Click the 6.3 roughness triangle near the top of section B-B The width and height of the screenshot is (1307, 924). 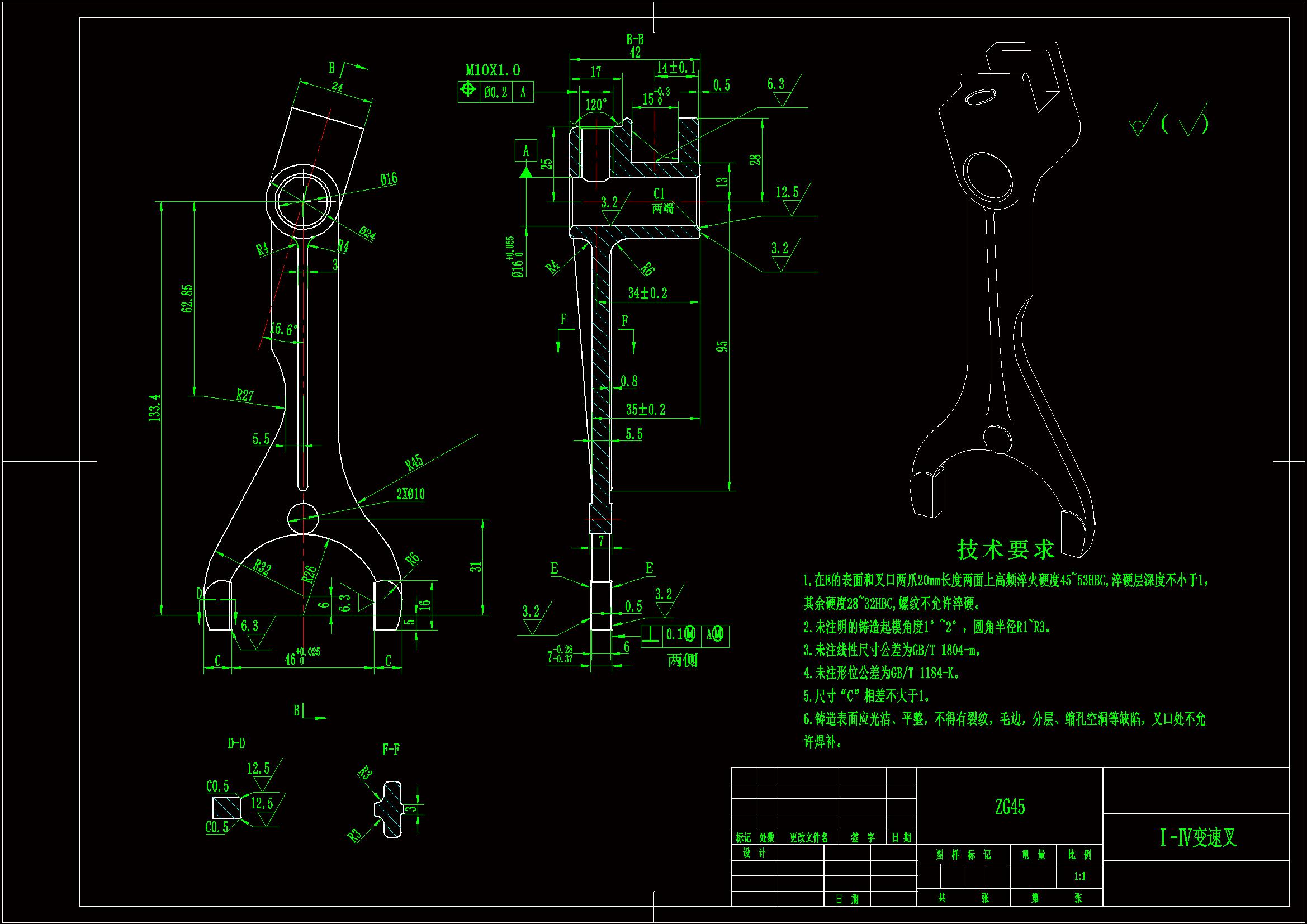pos(782,98)
